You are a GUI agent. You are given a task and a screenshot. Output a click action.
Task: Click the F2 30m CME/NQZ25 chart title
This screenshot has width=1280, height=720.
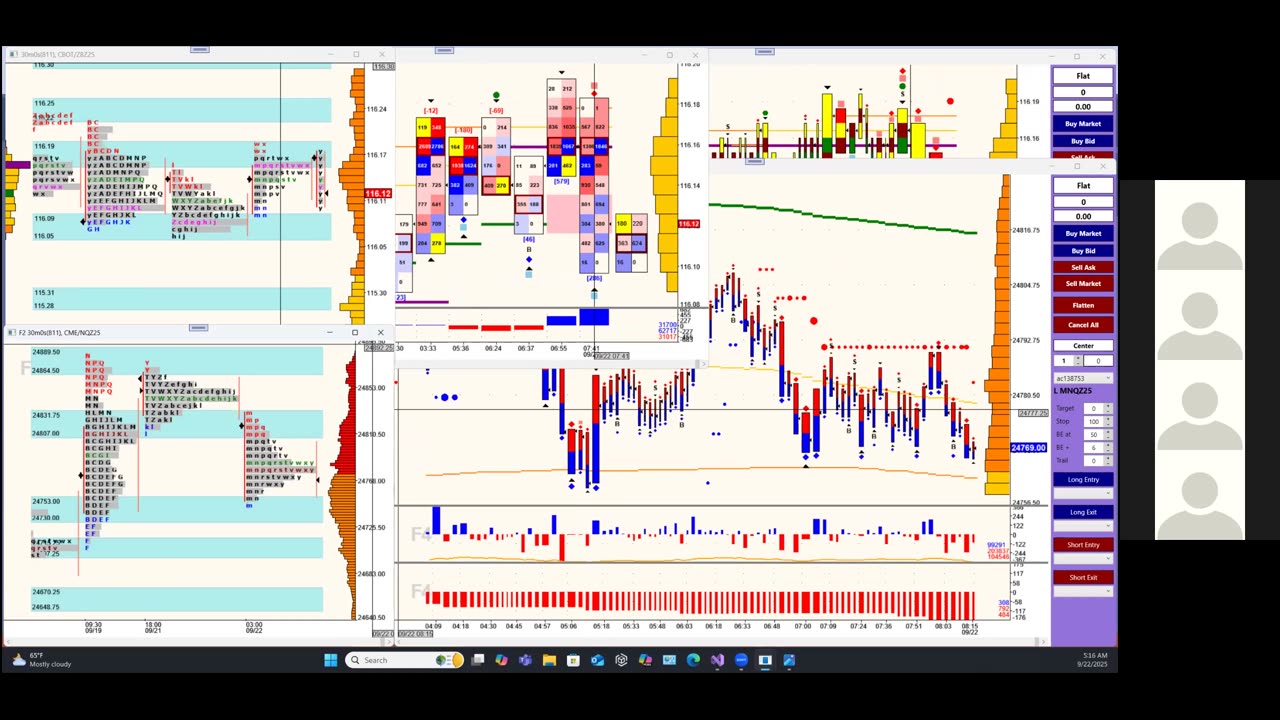pos(60,332)
